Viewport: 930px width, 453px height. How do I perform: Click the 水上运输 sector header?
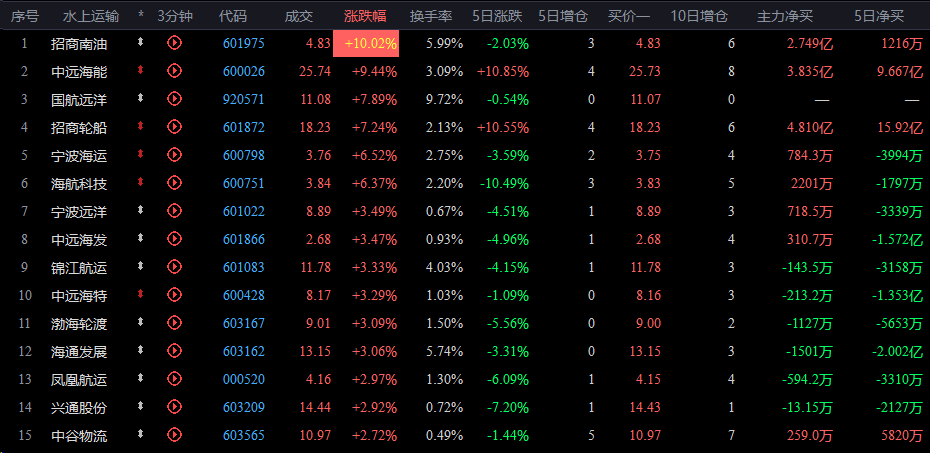tap(90, 16)
